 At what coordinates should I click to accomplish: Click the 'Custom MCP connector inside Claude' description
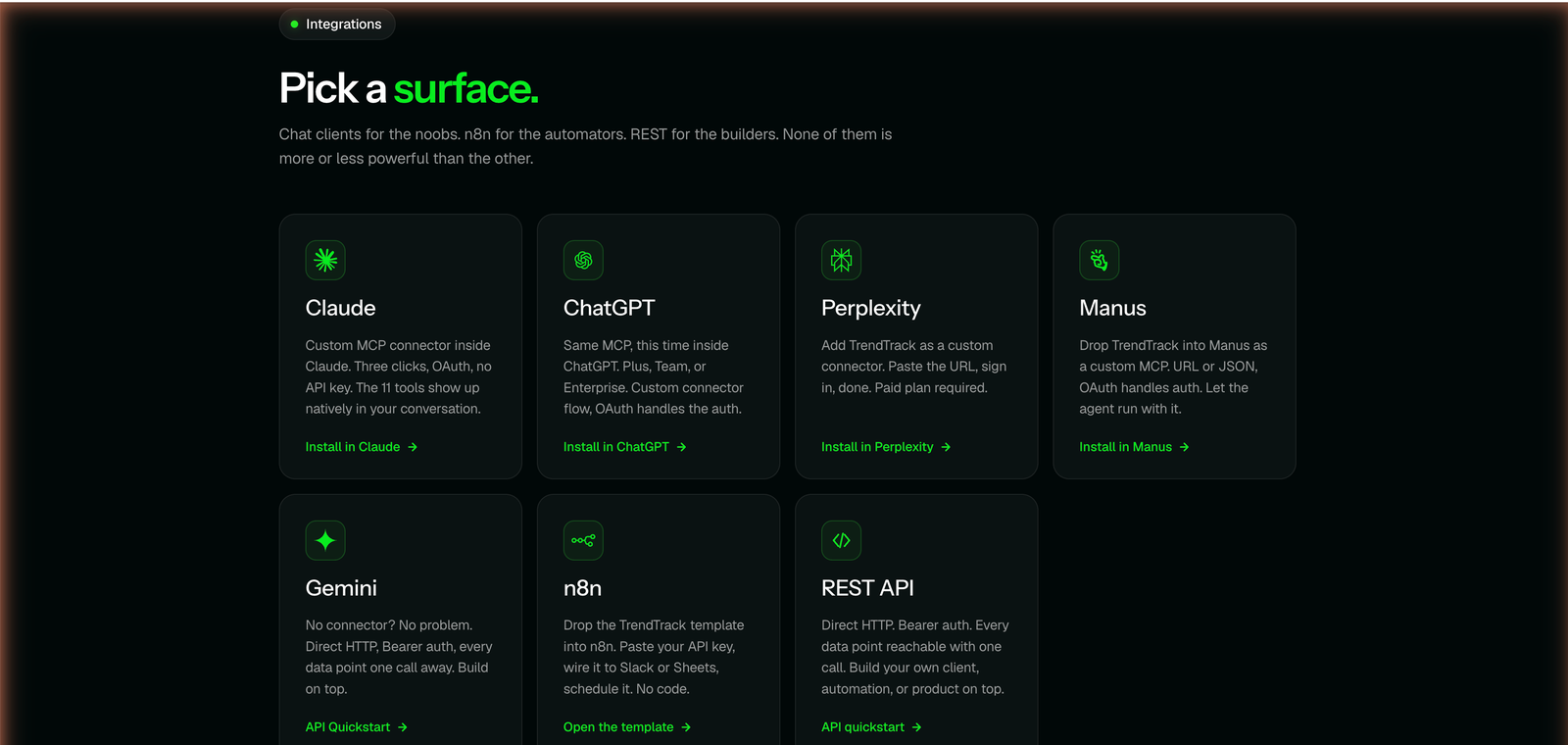399,377
